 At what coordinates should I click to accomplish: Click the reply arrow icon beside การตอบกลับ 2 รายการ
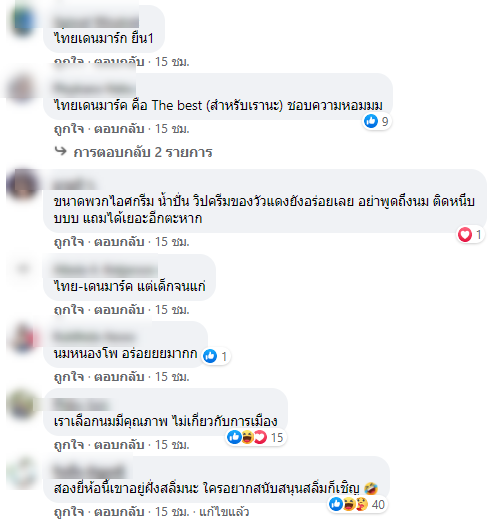[x=61, y=151]
